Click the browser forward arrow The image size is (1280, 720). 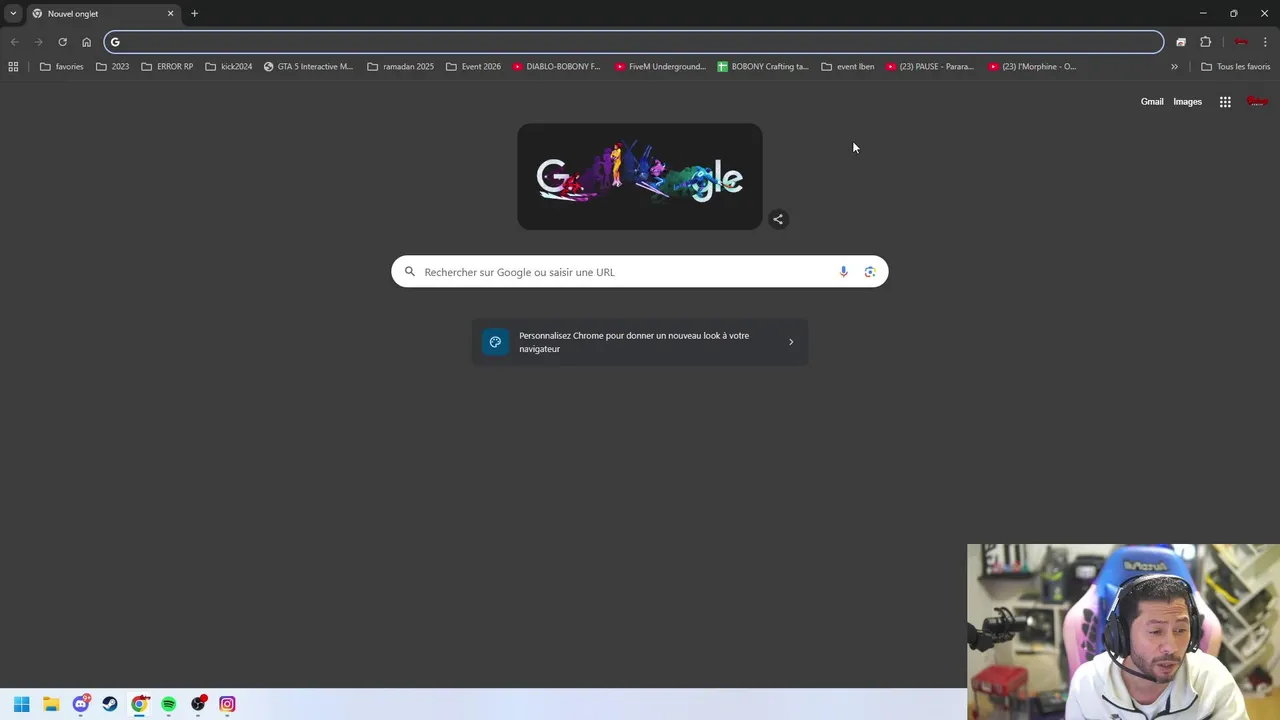(38, 42)
